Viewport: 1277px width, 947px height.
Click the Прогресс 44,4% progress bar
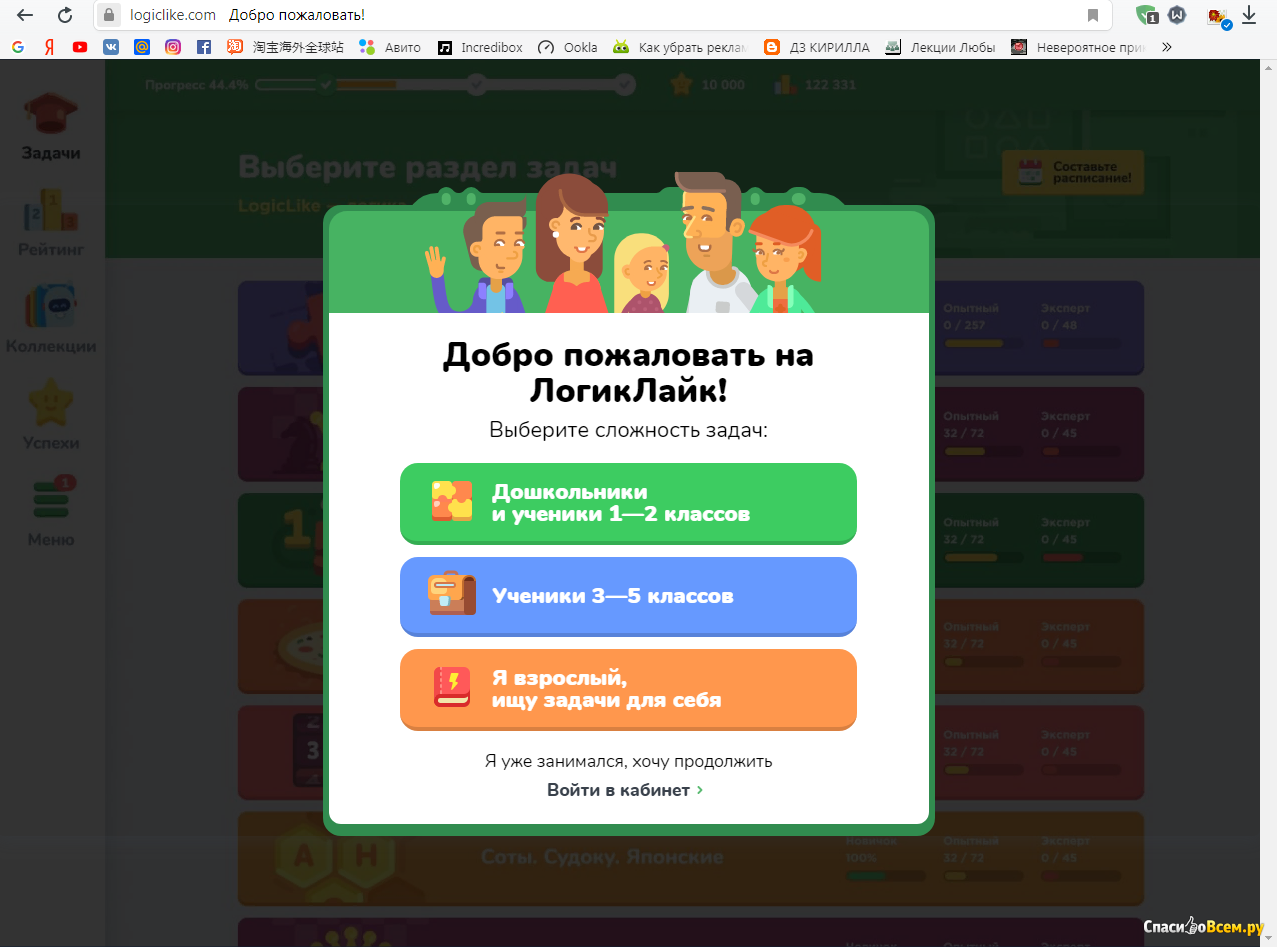click(x=390, y=85)
